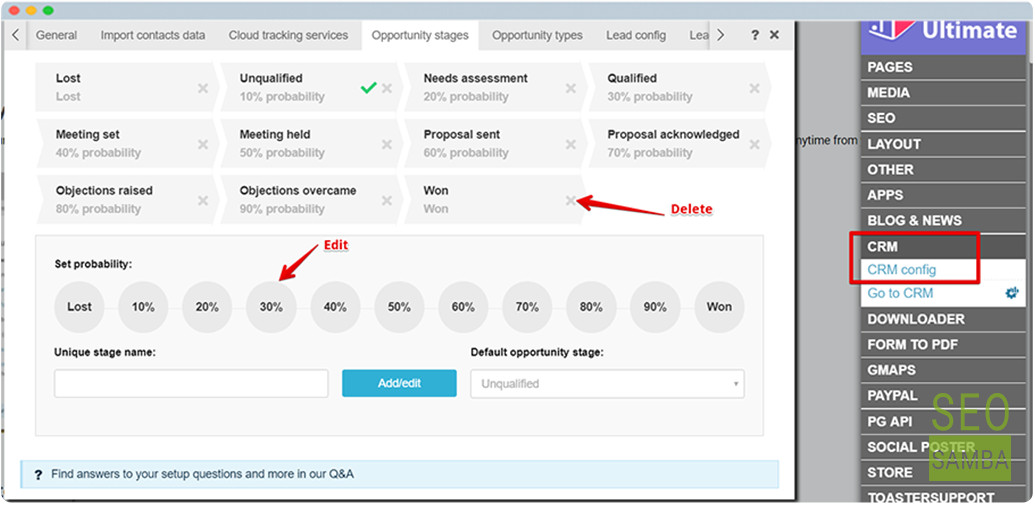The width and height of the screenshot is (1035, 512).
Task: Choose the Won probability circle
Action: [719, 307]
